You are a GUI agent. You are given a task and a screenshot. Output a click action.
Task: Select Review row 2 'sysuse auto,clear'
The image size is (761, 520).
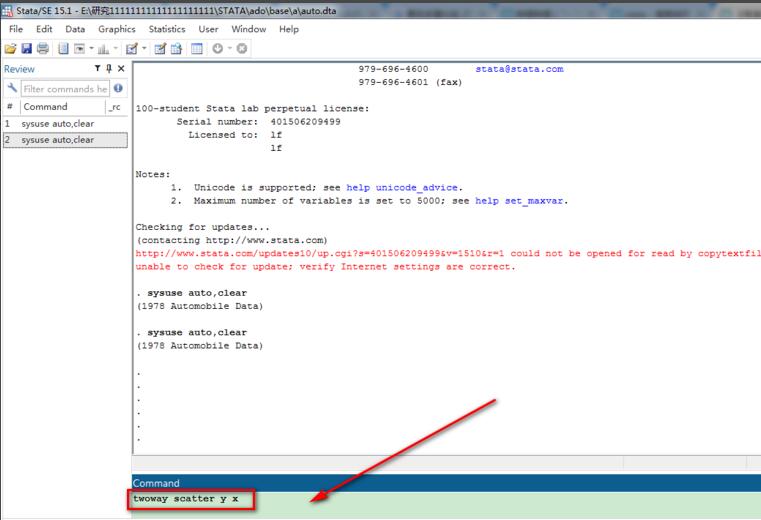66,140
